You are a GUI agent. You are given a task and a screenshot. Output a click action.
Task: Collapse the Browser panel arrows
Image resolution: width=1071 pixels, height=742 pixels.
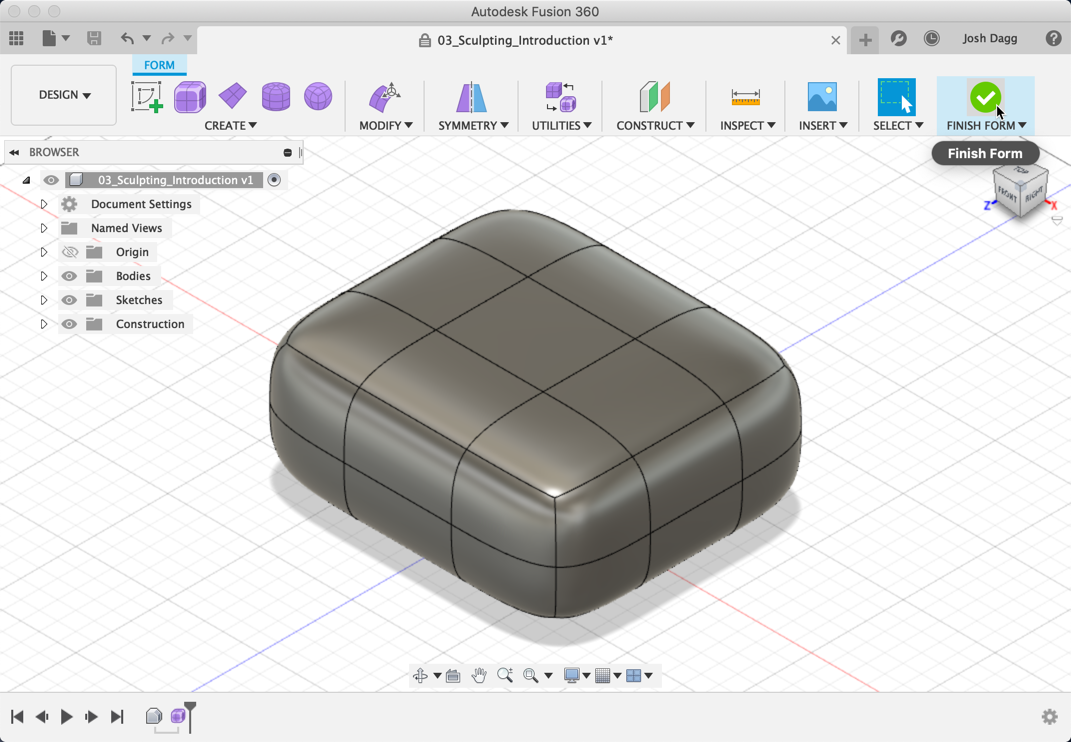(14, 152)
